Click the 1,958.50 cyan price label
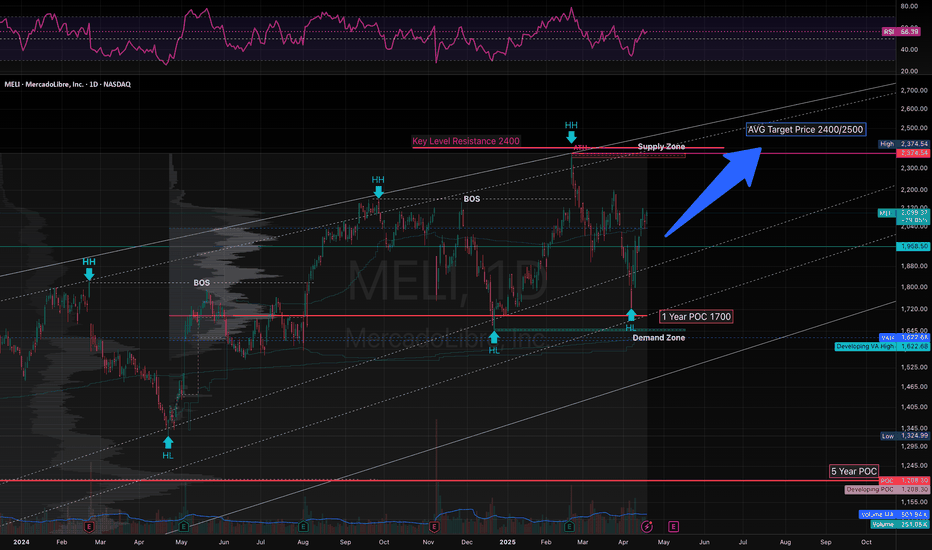The height and width of the screenshot is (550, 932). [x=914, y=246]
